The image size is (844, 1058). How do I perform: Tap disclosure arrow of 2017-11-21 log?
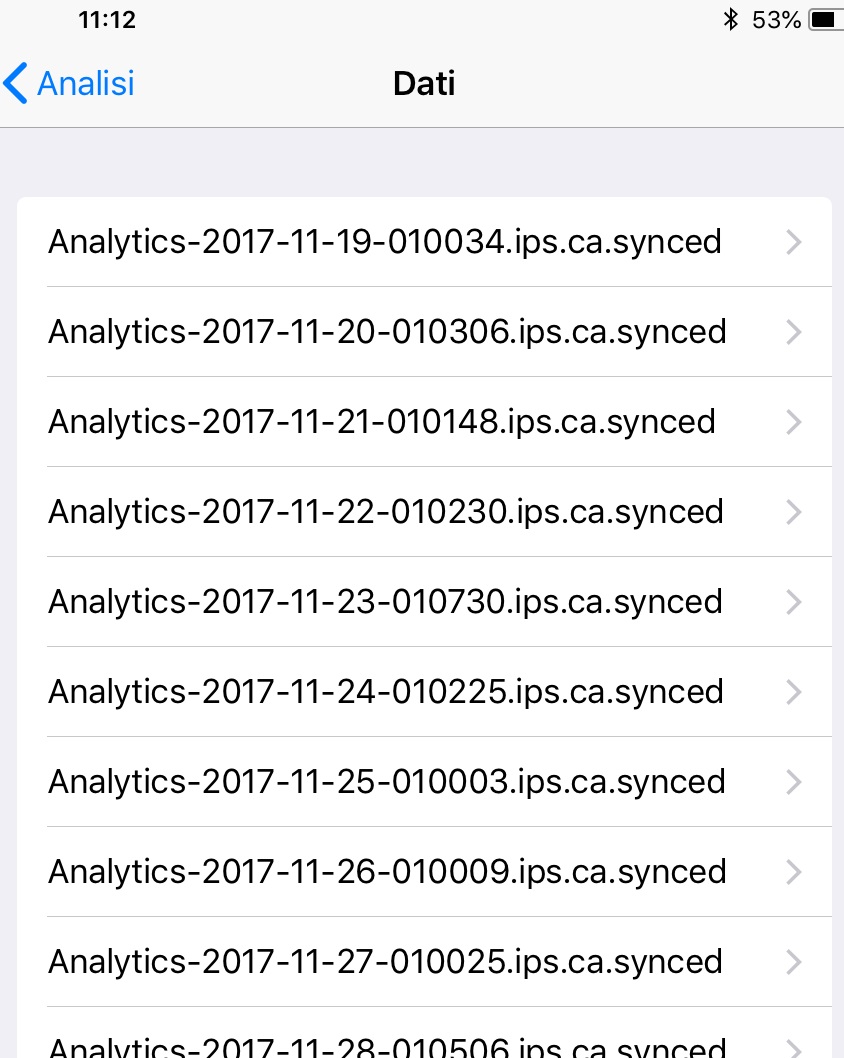[x=794, y=422]
